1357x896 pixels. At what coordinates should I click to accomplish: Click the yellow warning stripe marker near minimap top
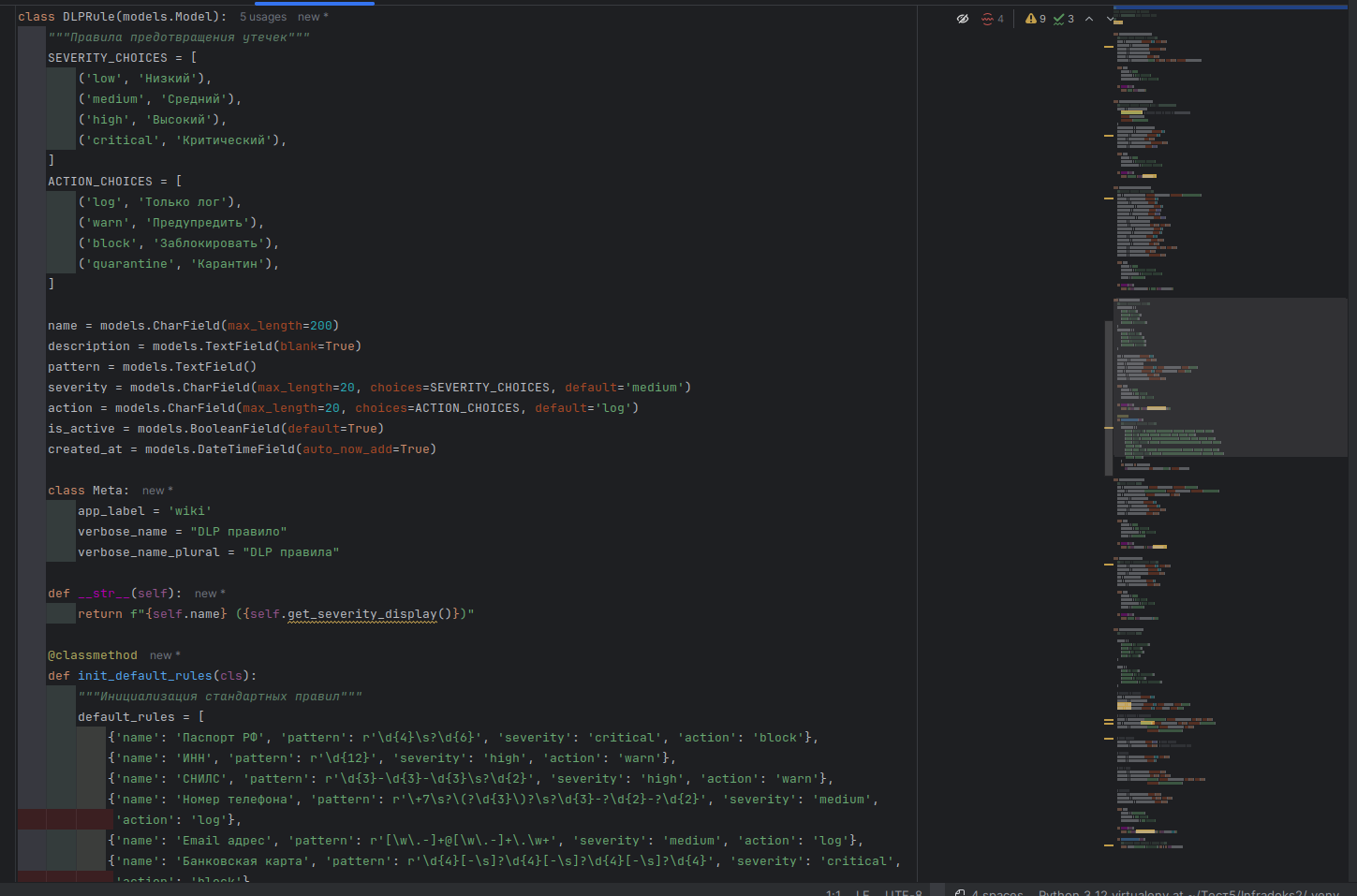tap(1109, 46)
